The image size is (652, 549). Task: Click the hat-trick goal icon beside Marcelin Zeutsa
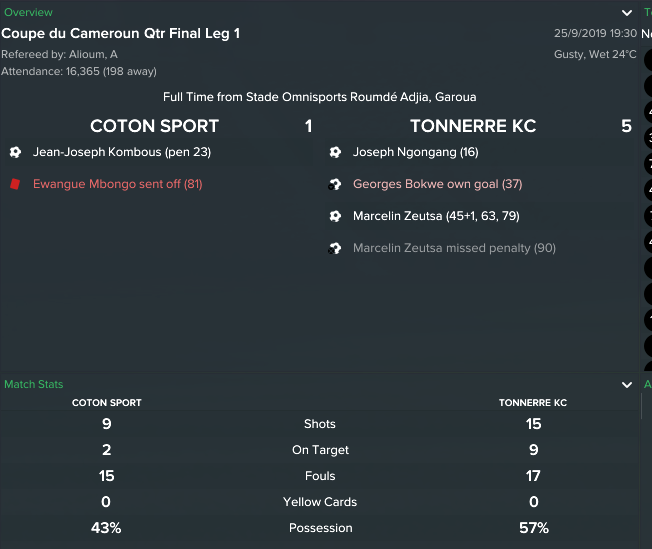(x=335, y=216)
